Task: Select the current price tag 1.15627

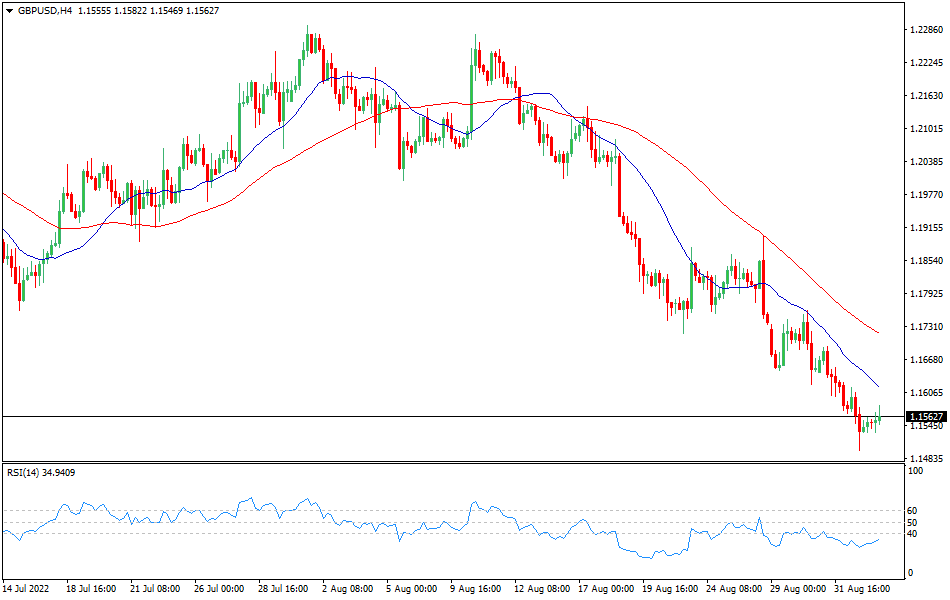Action: click(925, 416)
